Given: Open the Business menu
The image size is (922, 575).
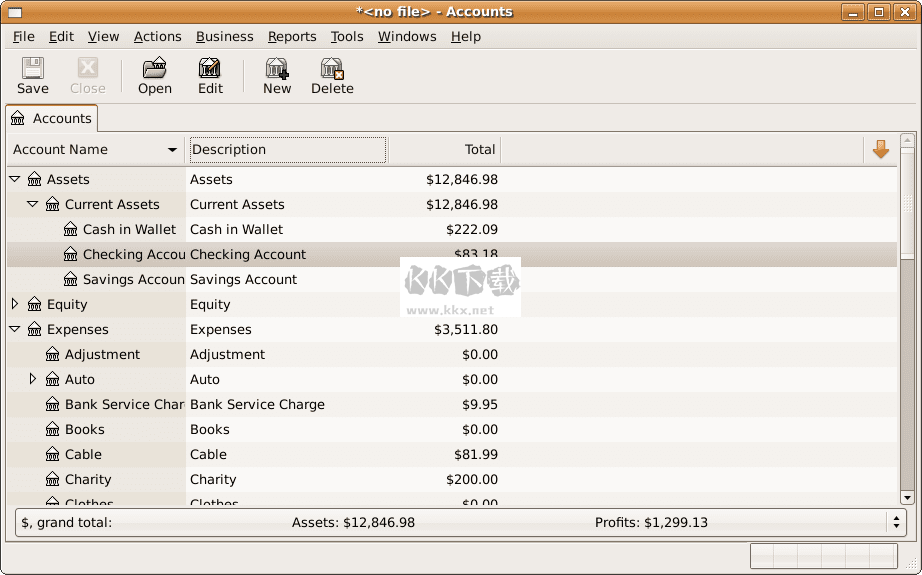Looking at the screenshot, I should pyautogui.click(x=224, y=37).
